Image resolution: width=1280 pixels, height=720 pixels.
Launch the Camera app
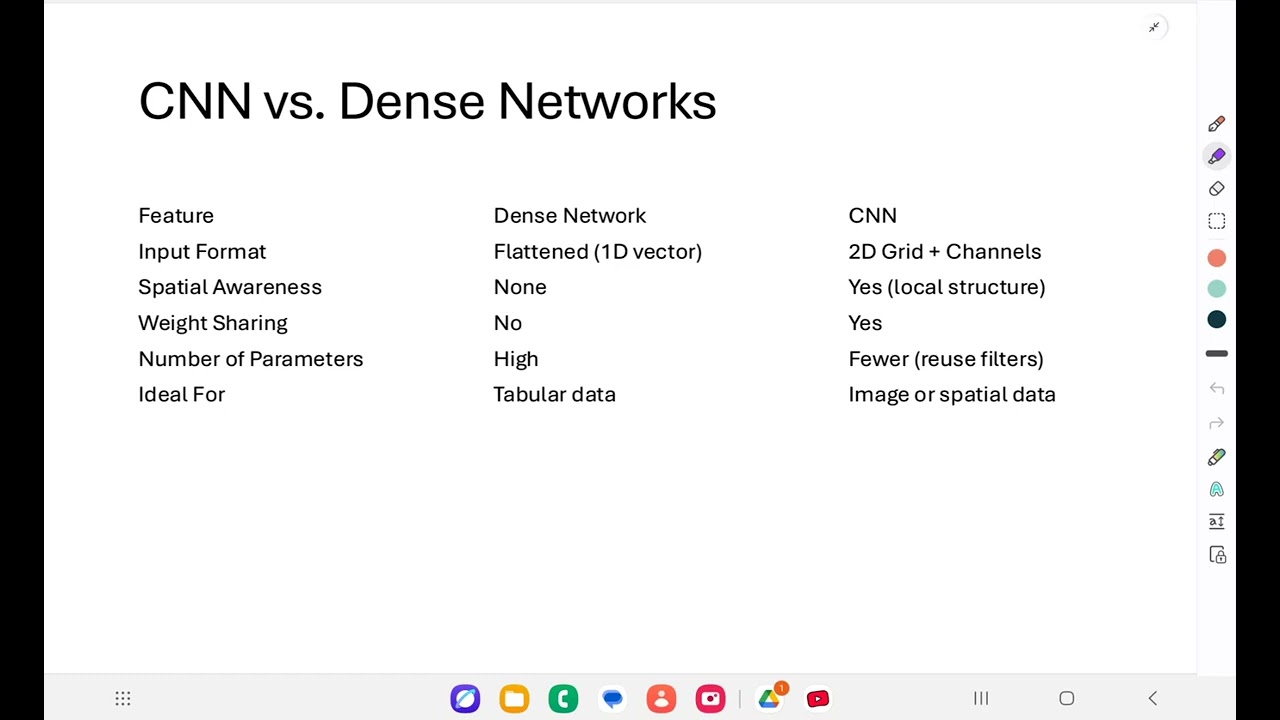click(x=710, y=698)
